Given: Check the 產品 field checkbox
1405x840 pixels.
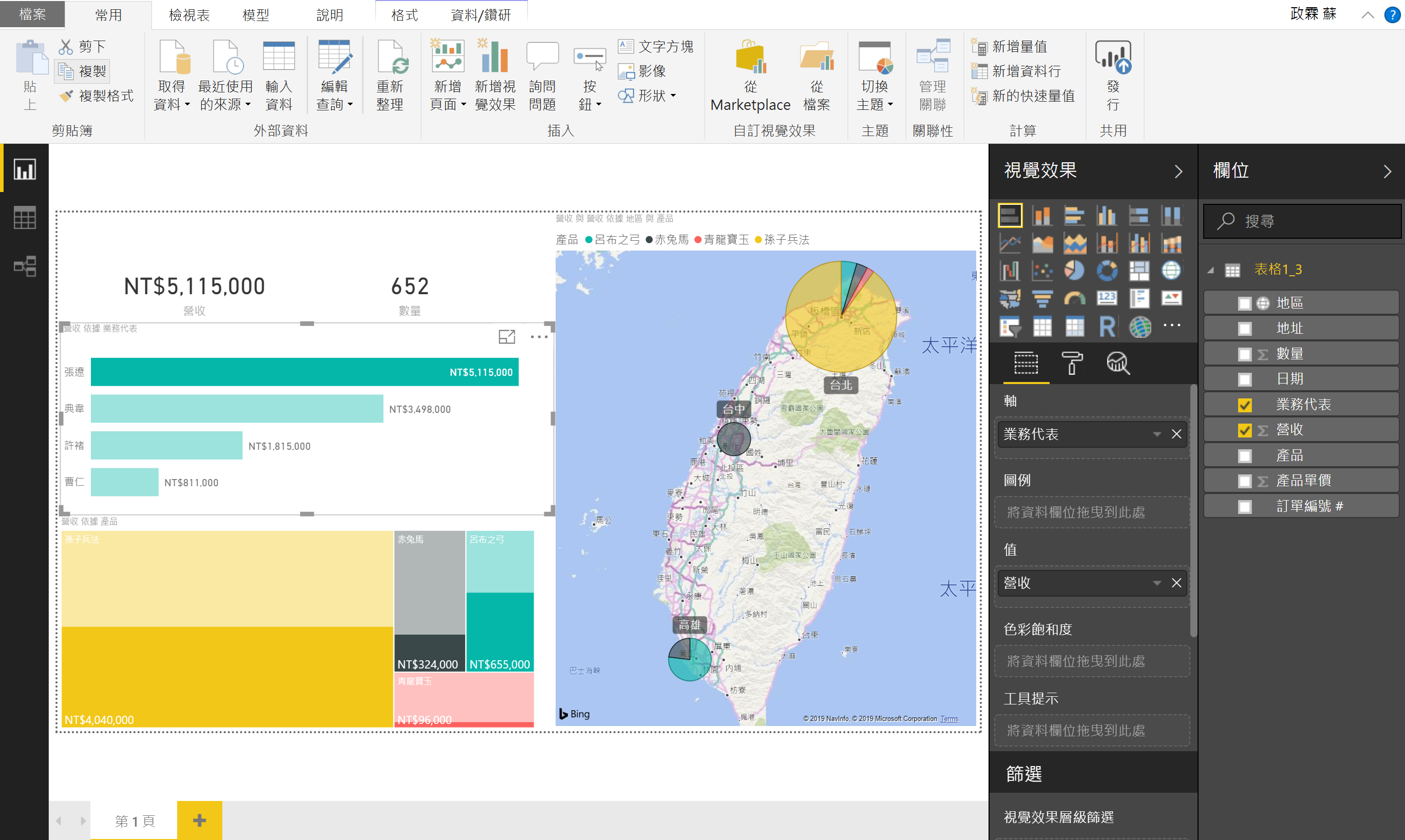Looking at the screenshot, I should coord(1244,455).
